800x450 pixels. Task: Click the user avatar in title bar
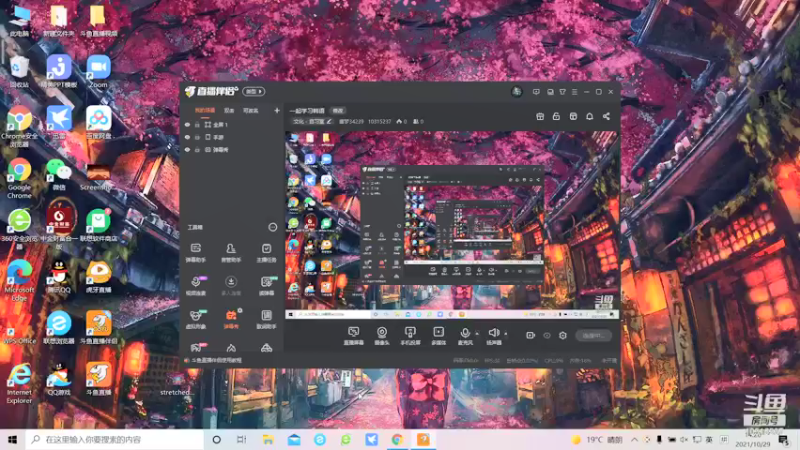point(517,92)
